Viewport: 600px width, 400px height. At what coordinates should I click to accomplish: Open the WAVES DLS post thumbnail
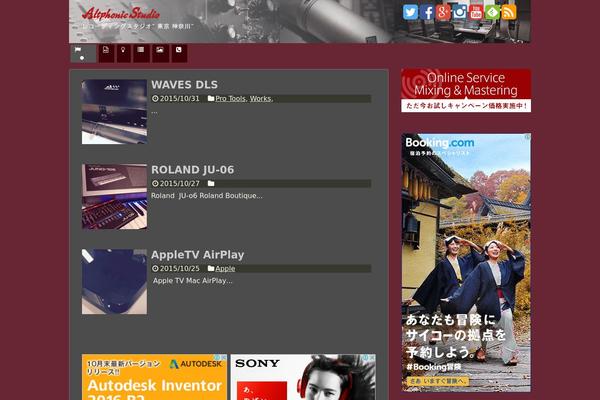click(x=114, y=112)
